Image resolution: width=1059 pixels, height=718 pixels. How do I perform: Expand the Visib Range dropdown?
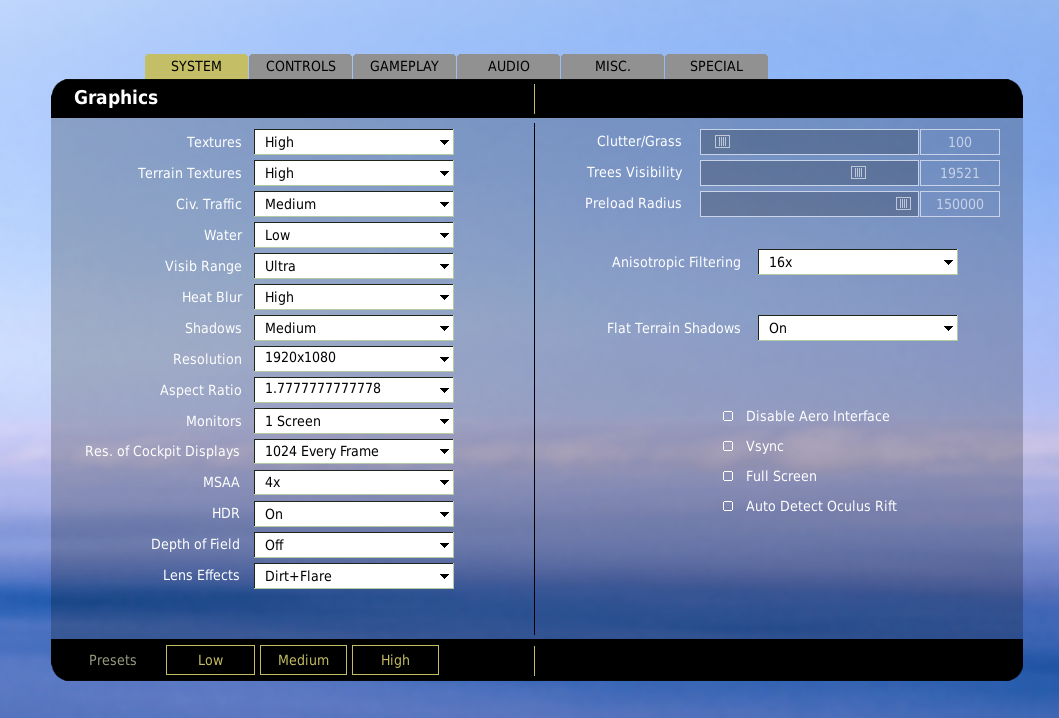coord(353,266)
